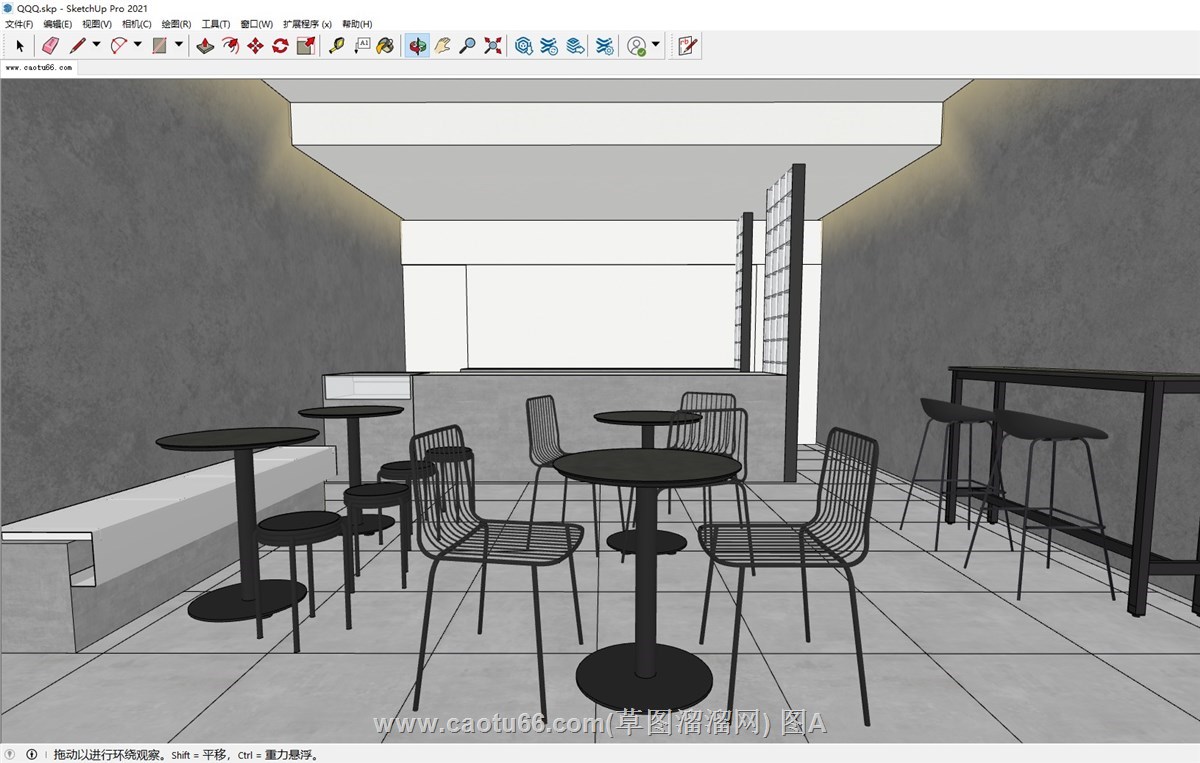Select the Eraser tool
The height and width of the screenshot is (763, 1200).
pos(51,45)
